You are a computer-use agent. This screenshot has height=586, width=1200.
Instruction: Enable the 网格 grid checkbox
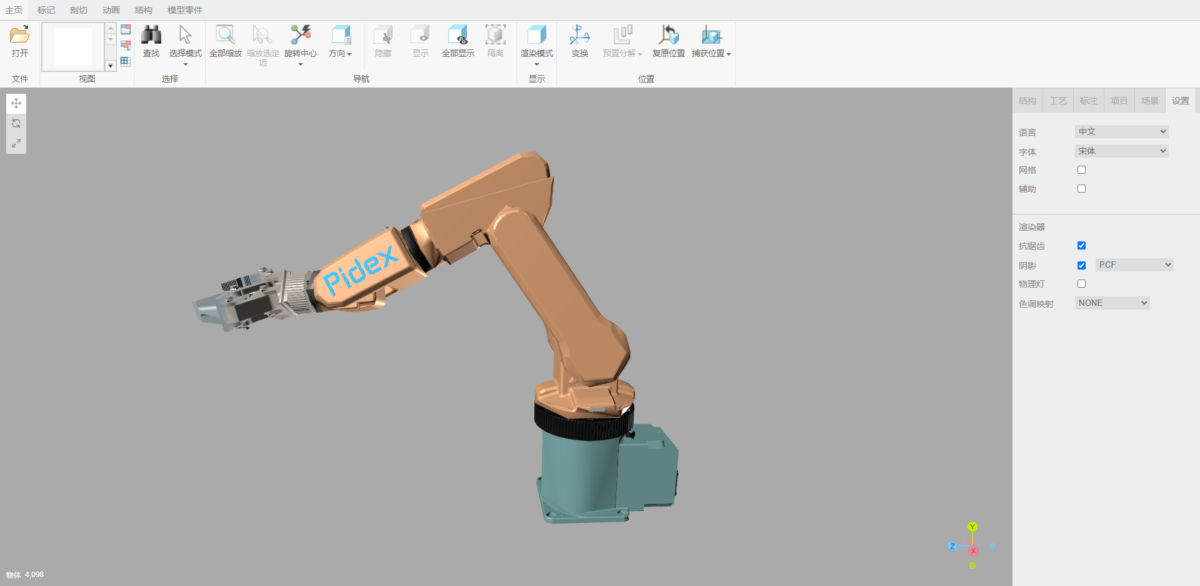[x=1081, y=170]
